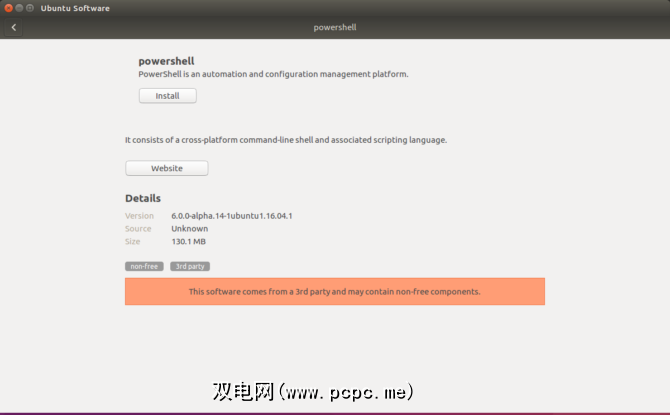Click the non-free tag badge
This screenshot has width=670, height=415.
[144, 266]
